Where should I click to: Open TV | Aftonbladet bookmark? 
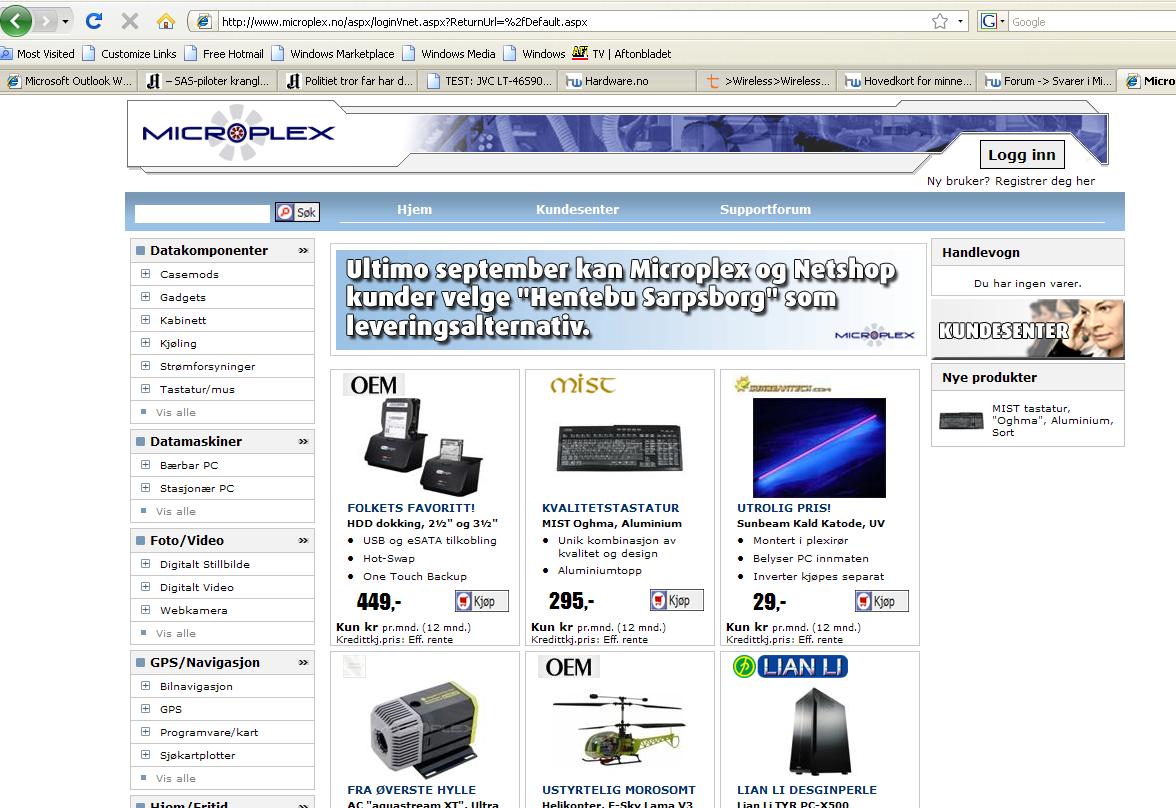[622, 54]
